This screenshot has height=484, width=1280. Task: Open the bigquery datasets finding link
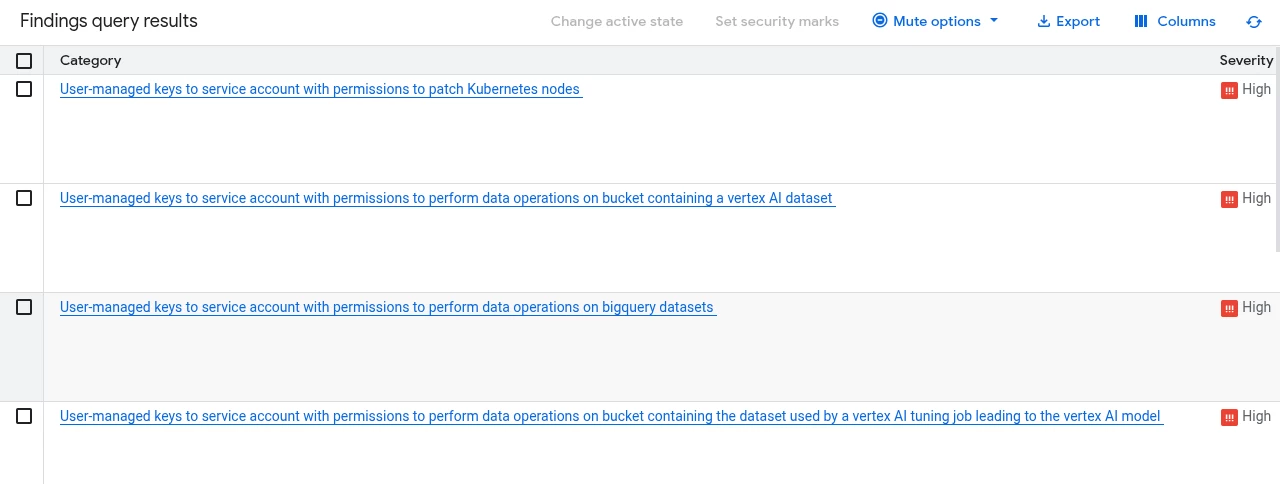(x=387, y=307)
